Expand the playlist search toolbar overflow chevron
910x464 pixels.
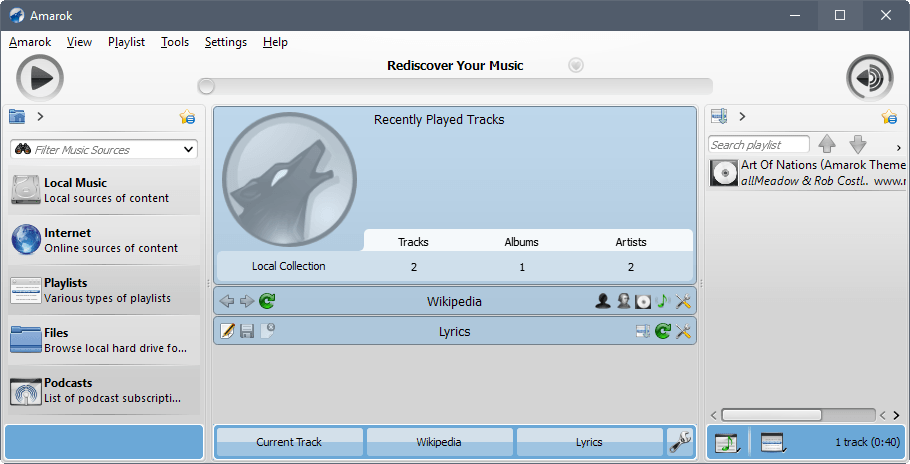(x=898, y=148)
